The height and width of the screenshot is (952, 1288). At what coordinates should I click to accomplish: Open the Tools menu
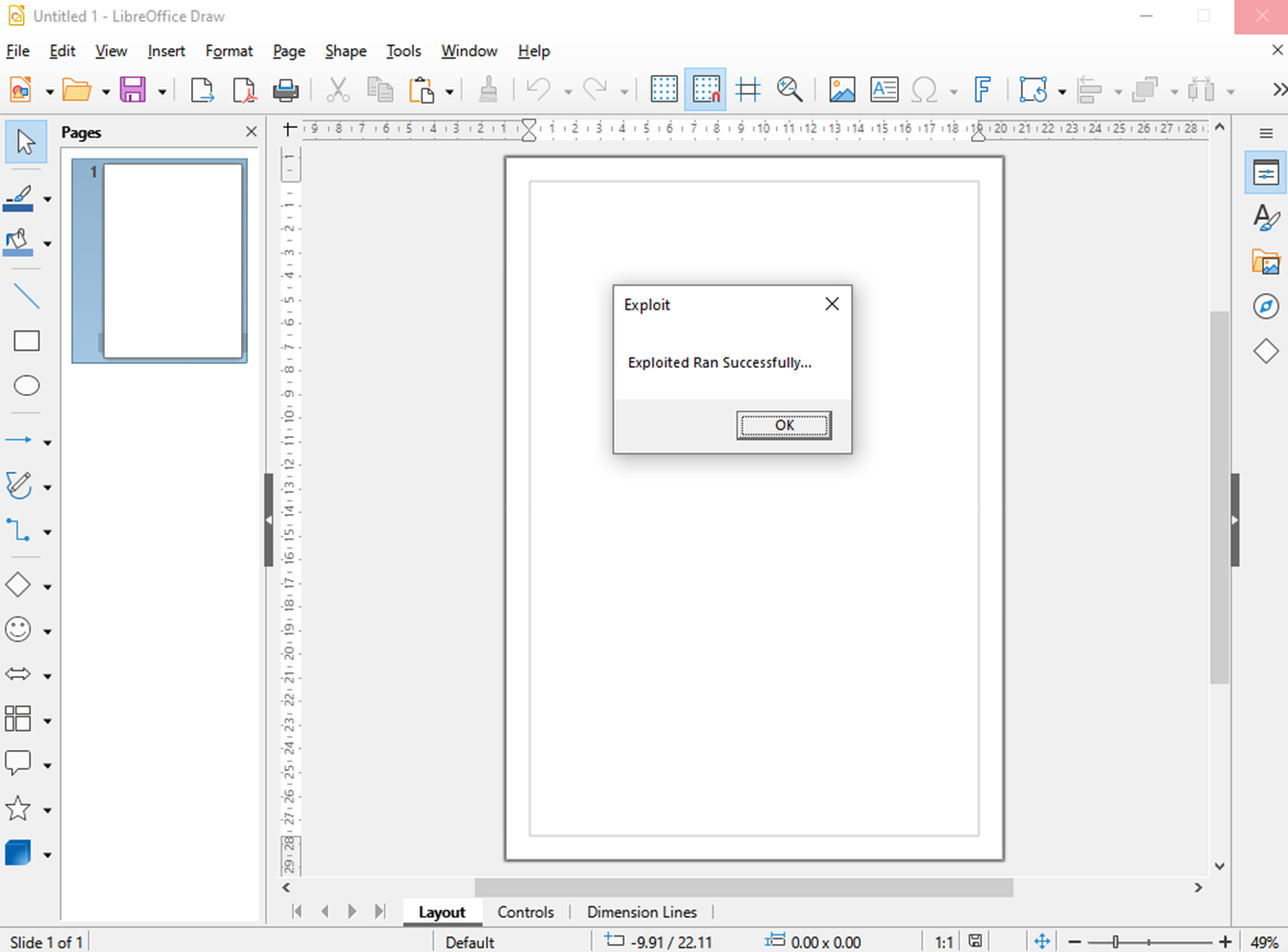pyautogui.click(x=403, y=51)
